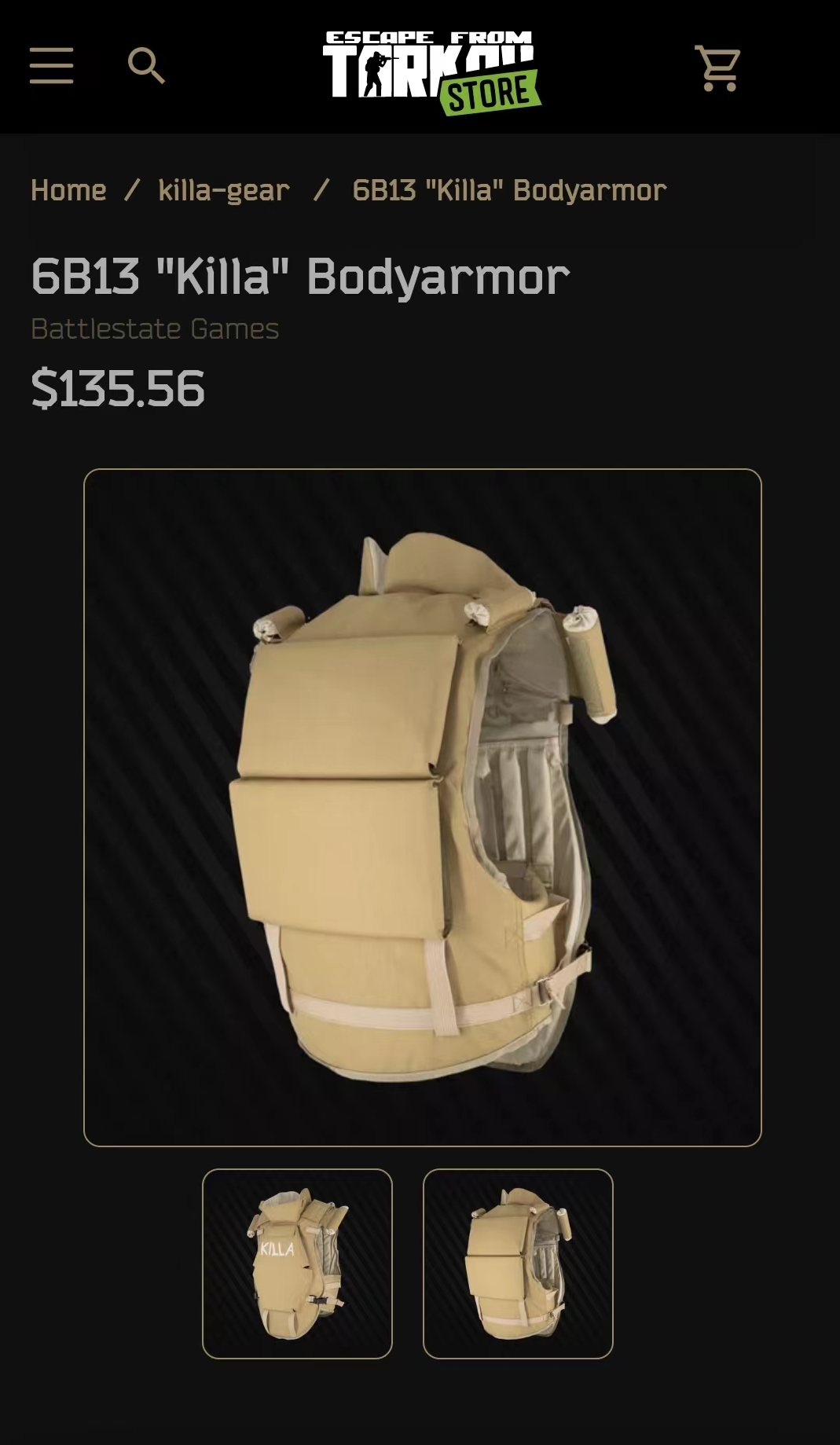The image size is (840, 1445).
Task: Go to the Home breadcrumb
Action: pos(68,190)
